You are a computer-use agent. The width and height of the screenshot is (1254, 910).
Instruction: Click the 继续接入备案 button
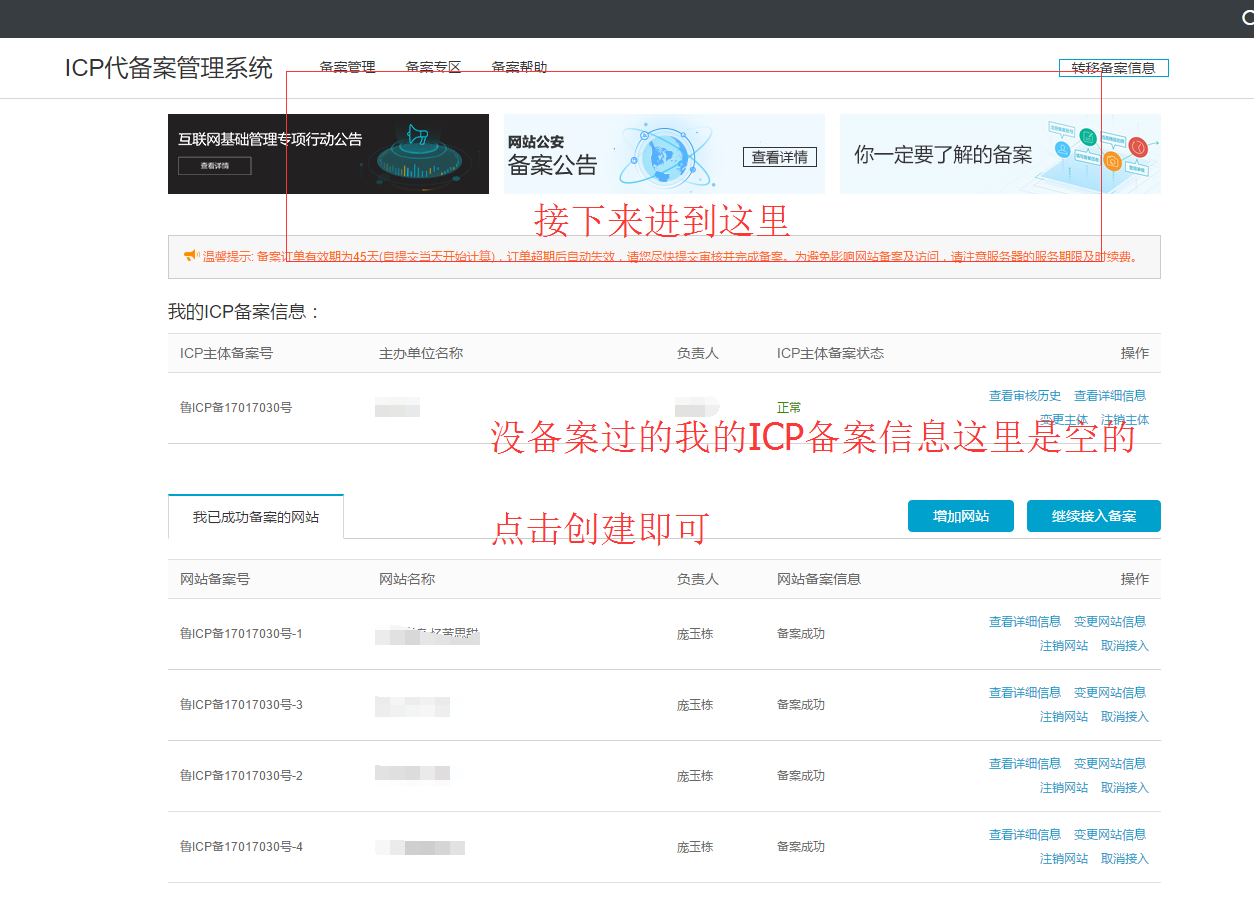click(1094, 516)
